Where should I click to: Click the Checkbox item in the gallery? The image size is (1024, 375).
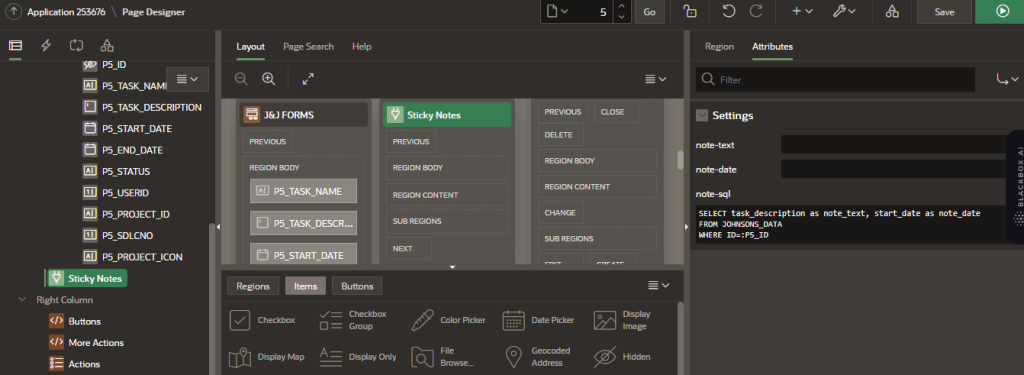tap(263, 320)
